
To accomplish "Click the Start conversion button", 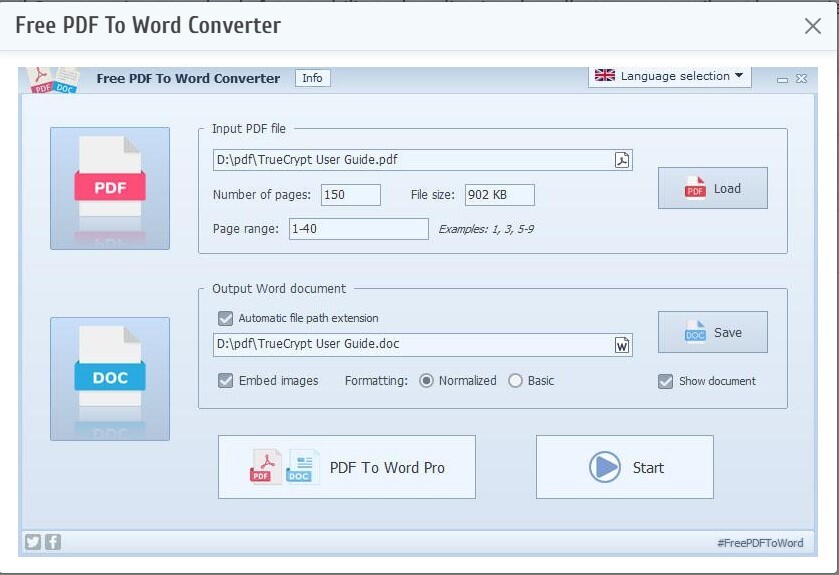I will click(x=624, y=467).
